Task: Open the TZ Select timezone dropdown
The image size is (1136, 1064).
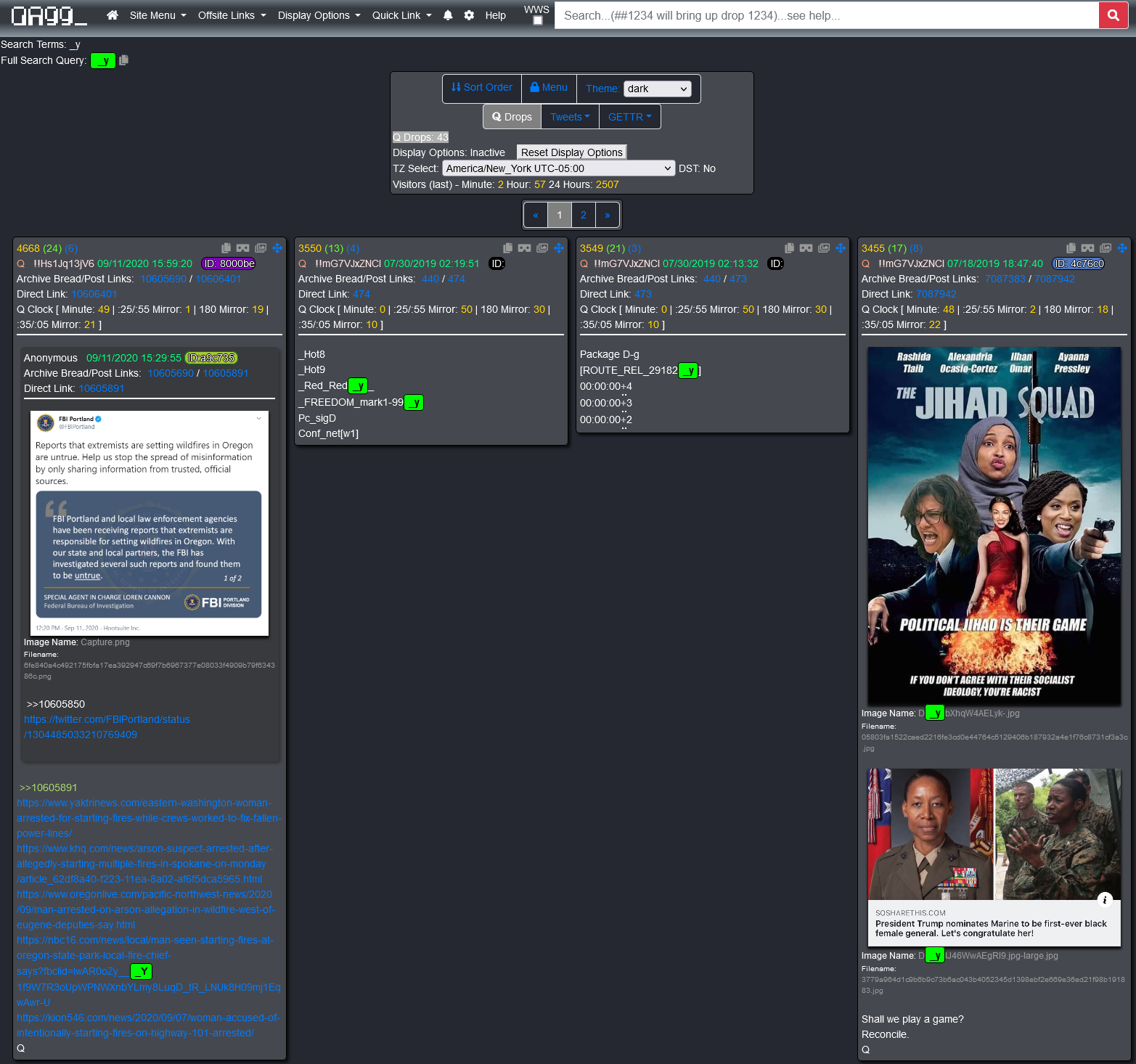Action: pos(559,168)
